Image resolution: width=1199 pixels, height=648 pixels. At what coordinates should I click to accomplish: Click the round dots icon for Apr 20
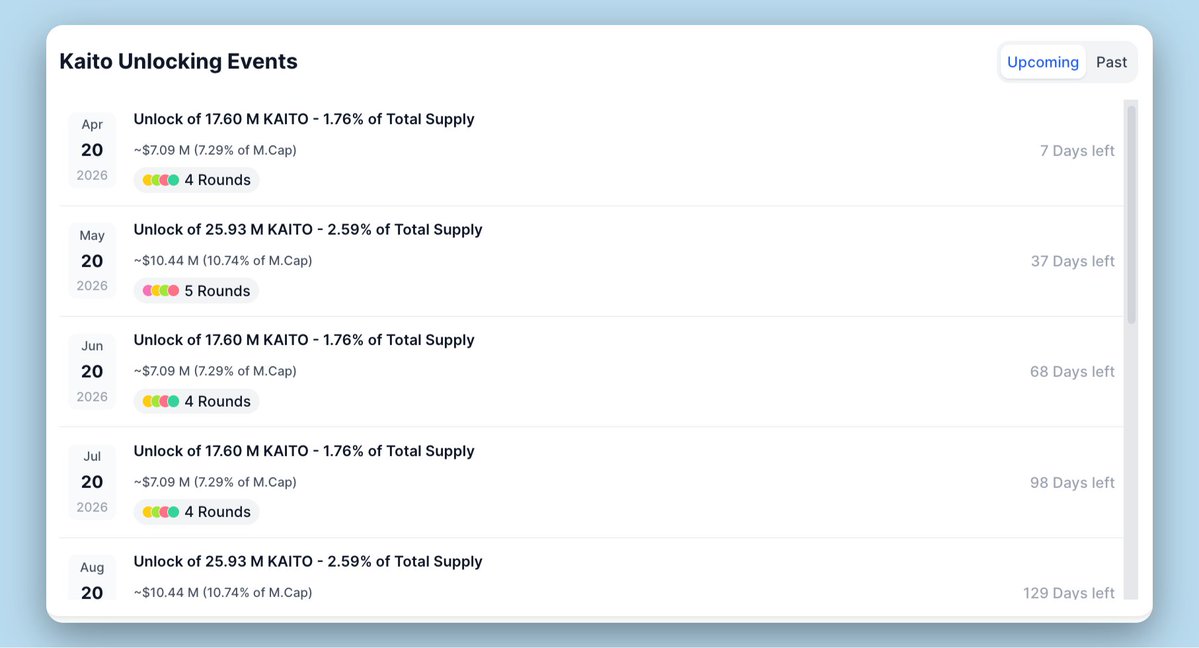click(161, 180)
